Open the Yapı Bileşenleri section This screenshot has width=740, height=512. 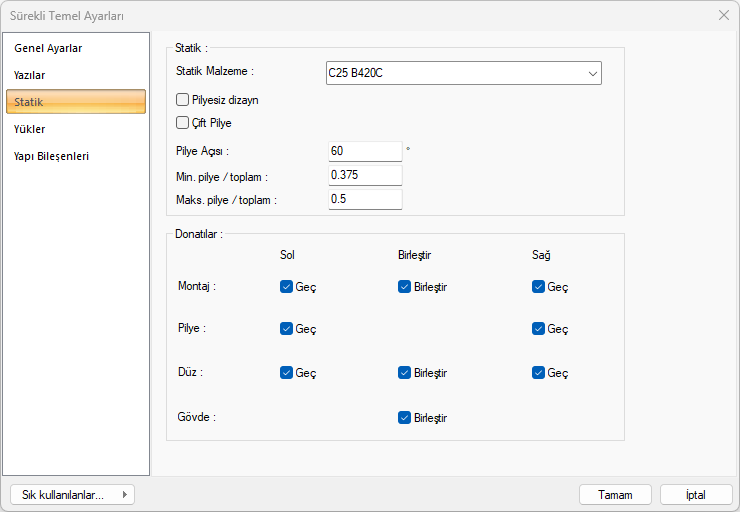52,156
